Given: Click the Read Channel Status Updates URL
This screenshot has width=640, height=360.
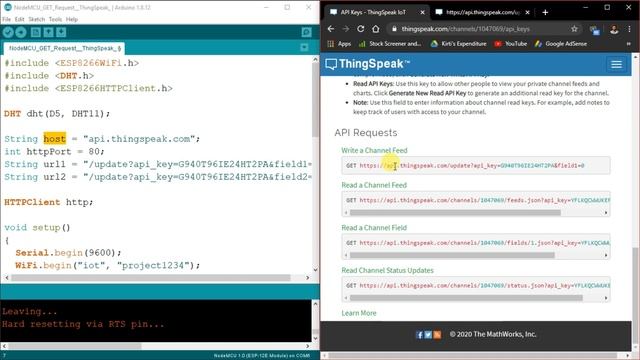Looking at the screenshot, I should pos(484,286).
